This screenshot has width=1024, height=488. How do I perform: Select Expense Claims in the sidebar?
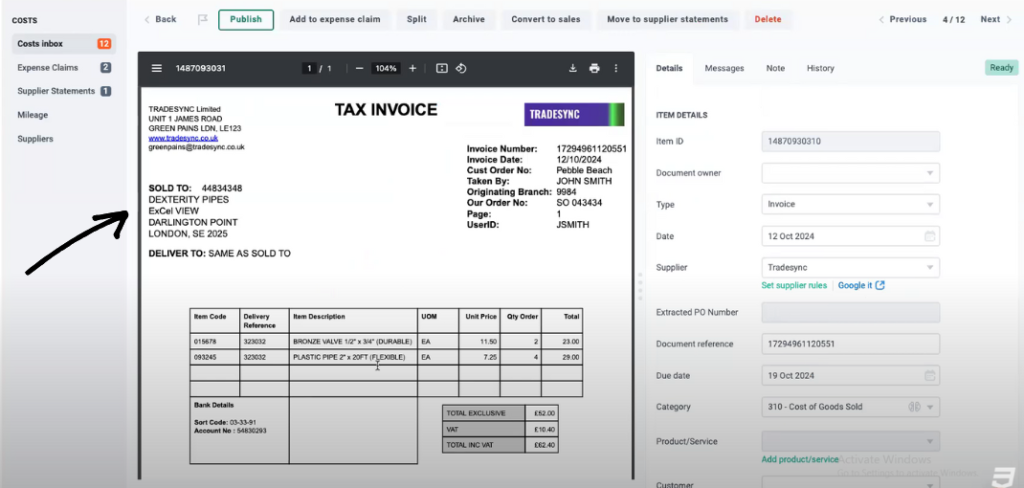click(x=49, y=67)
